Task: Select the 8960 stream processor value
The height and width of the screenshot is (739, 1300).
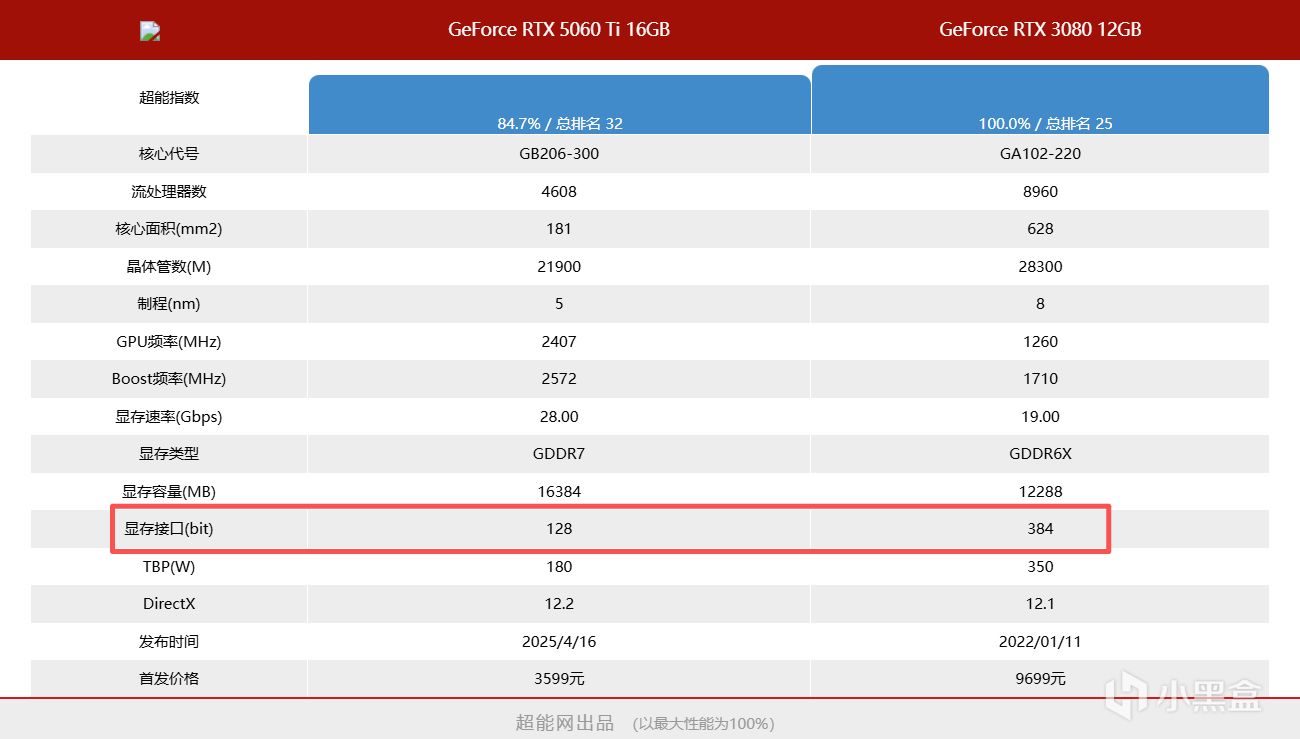Action: click(1040, 192)
